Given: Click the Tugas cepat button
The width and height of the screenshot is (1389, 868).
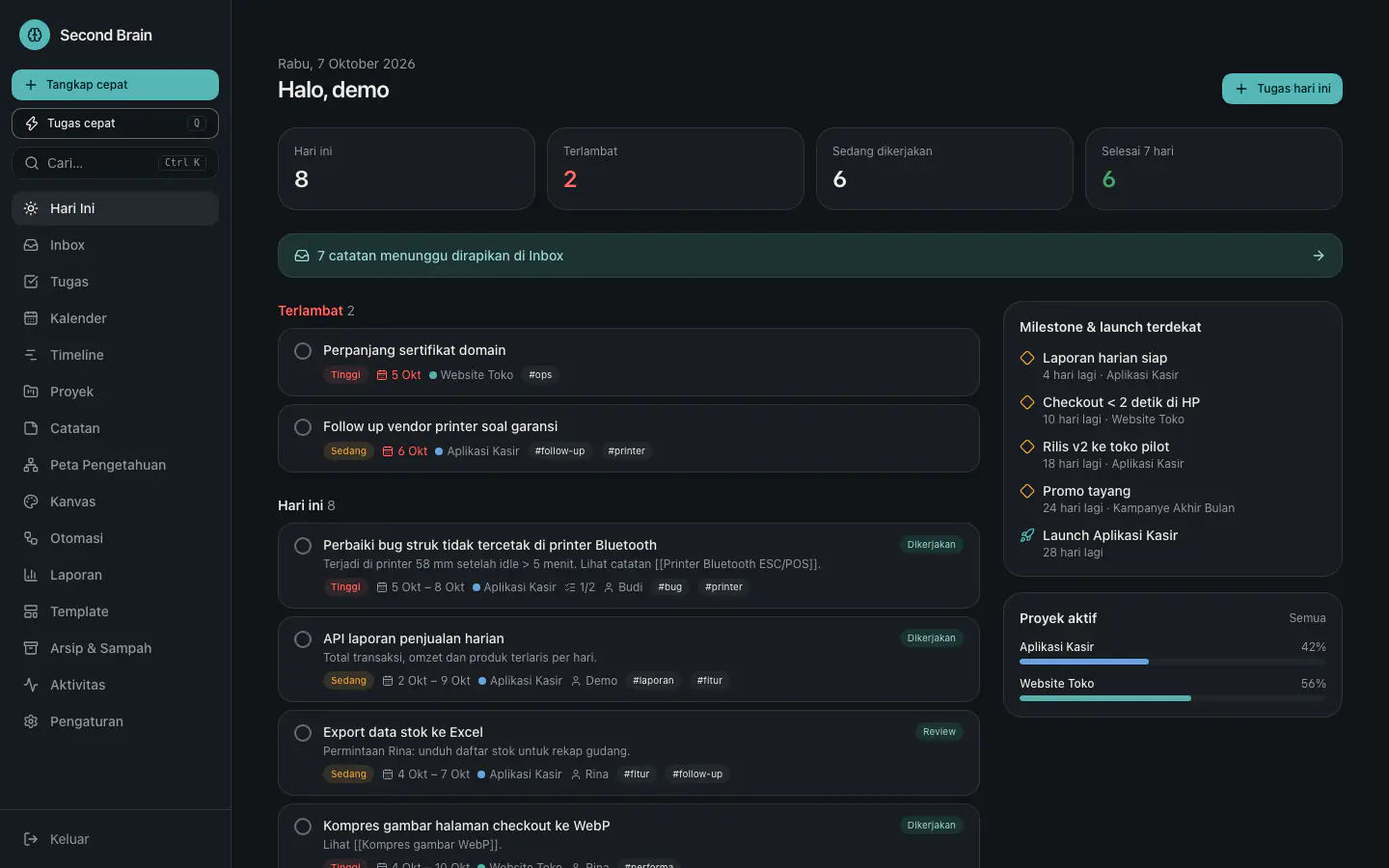Looking at the screenshot, I should (115, 123).
